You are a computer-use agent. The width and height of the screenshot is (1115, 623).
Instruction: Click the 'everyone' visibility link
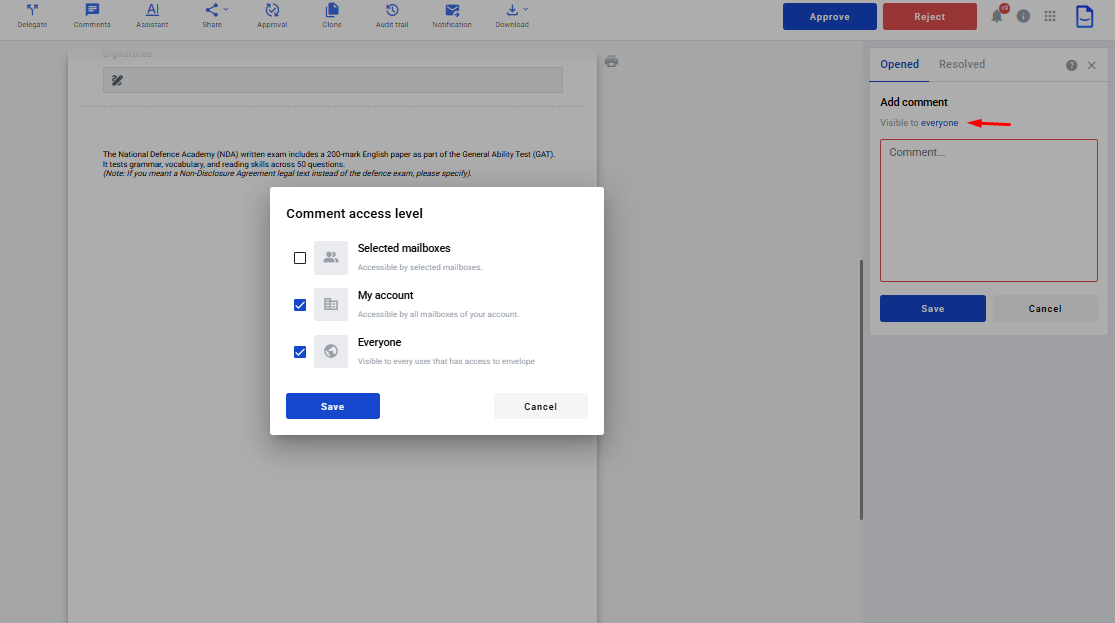coord(939,123)
